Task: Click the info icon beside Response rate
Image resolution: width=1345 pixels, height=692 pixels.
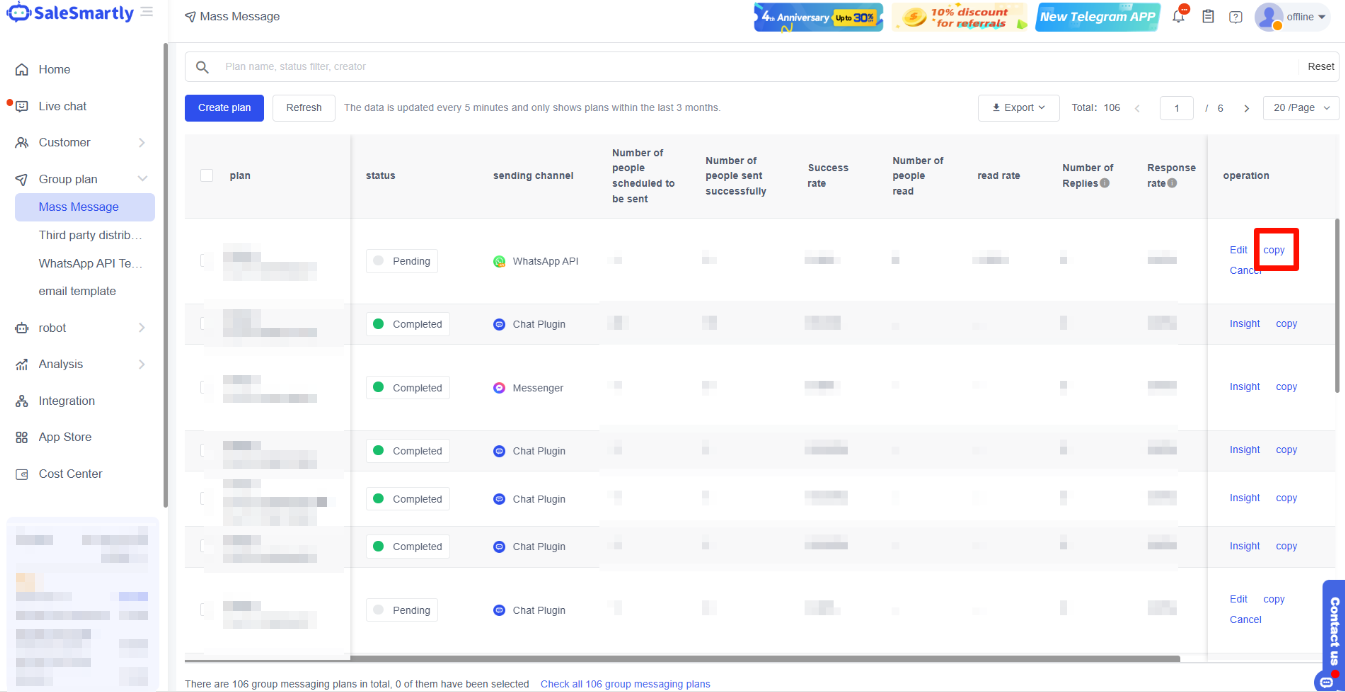Action: point(1171,183)
